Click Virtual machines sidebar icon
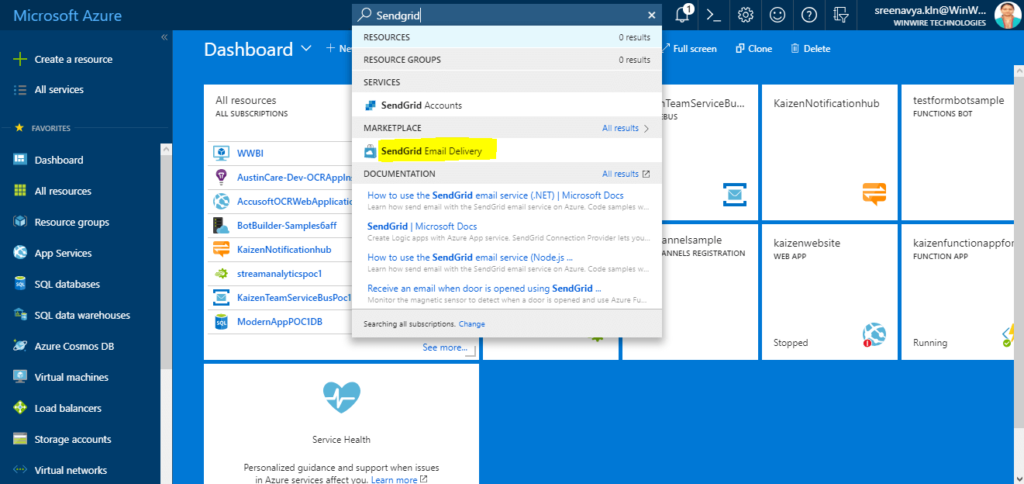 click(x=20, y=377)
